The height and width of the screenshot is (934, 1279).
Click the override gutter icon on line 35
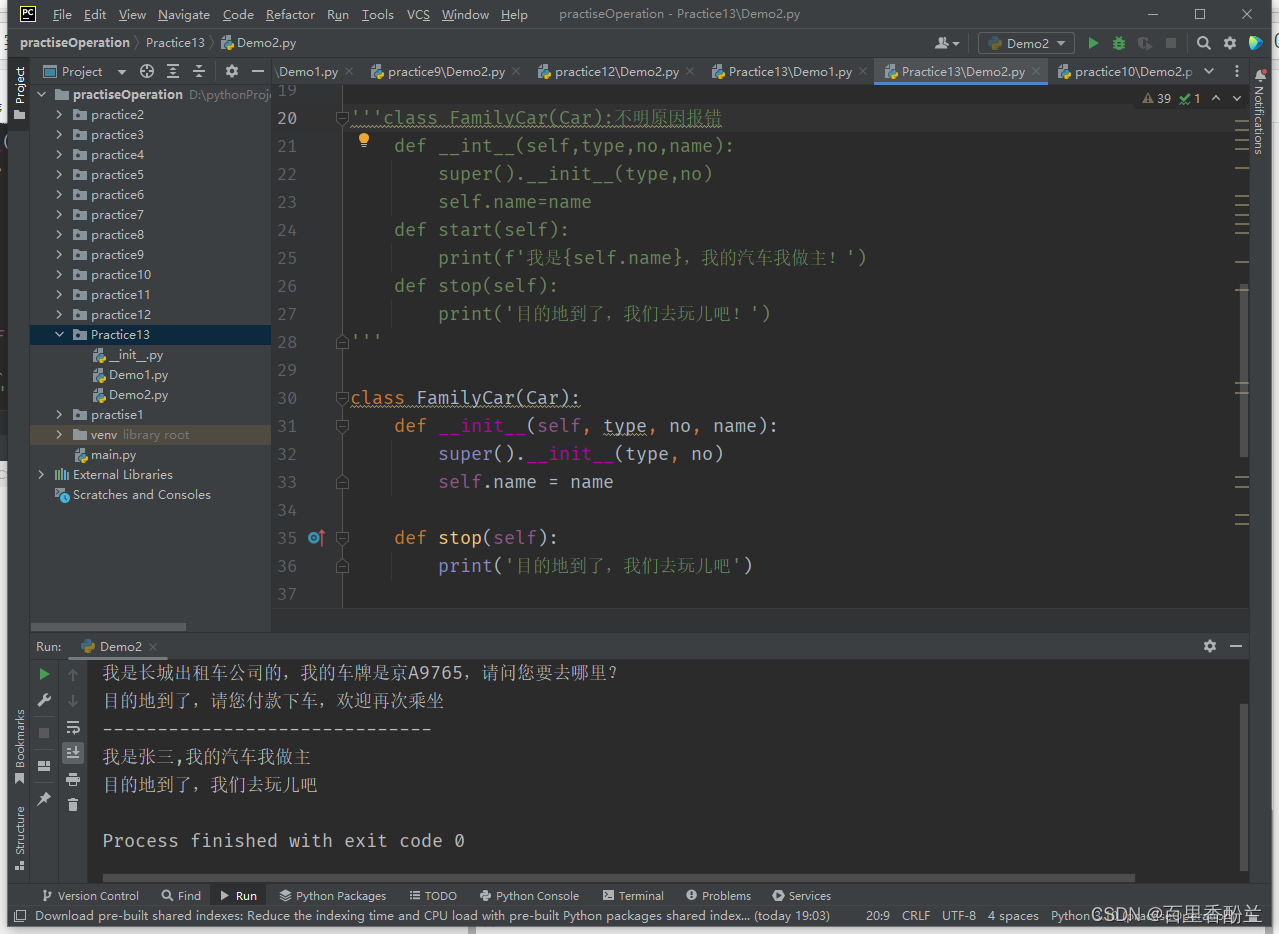[316, 538]
